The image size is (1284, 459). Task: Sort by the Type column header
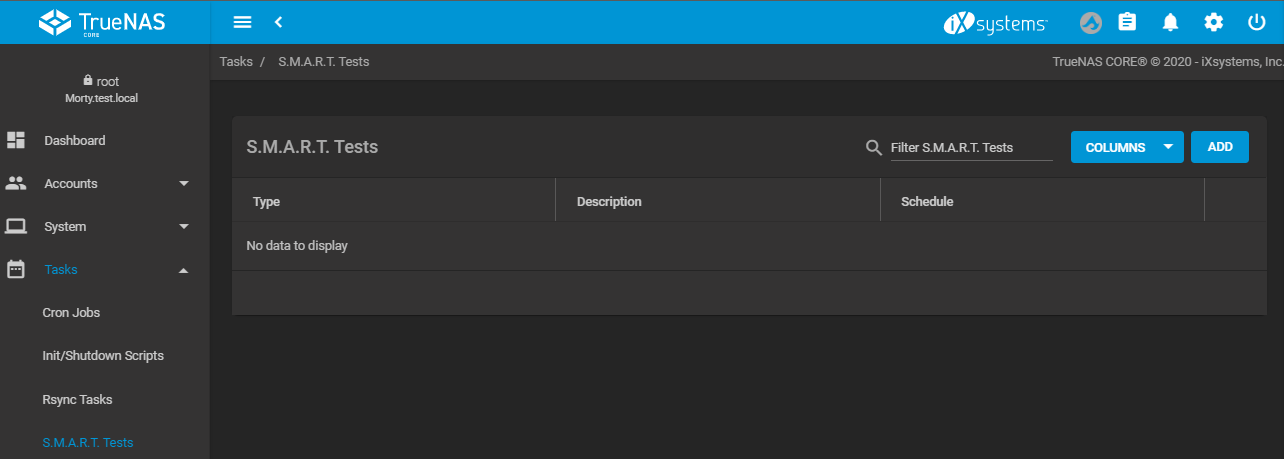point(266,201)
